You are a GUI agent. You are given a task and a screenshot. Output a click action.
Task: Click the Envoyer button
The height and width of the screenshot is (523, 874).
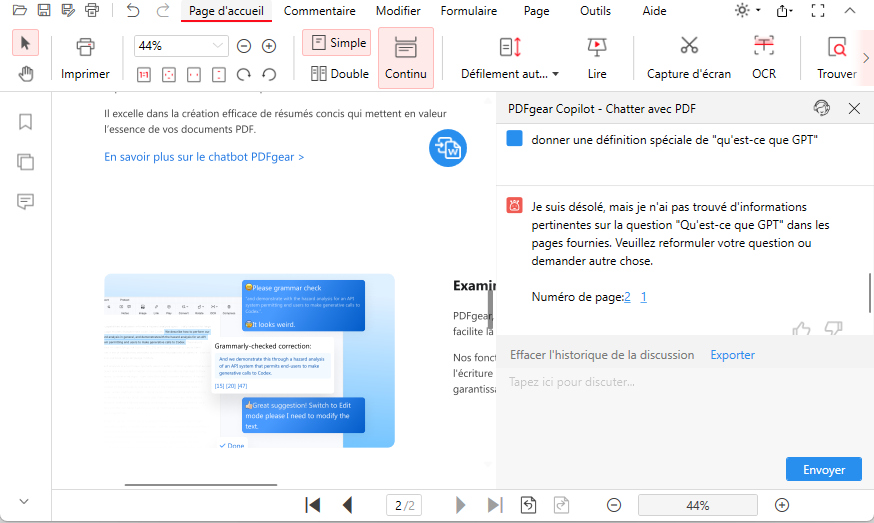click(x=824, y=469)
